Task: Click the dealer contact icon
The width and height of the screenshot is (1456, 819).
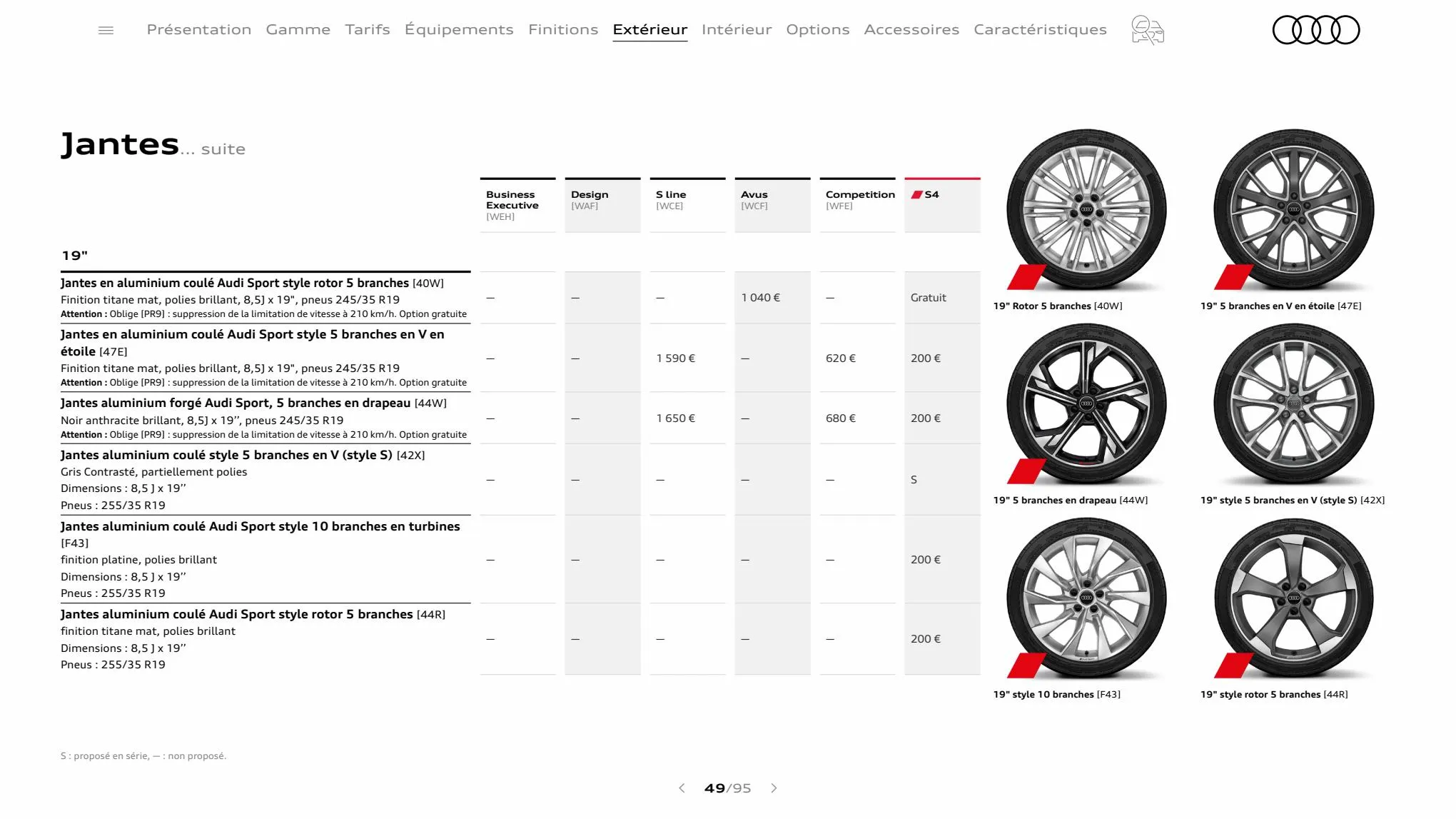Action: (x=1148, y=30)
